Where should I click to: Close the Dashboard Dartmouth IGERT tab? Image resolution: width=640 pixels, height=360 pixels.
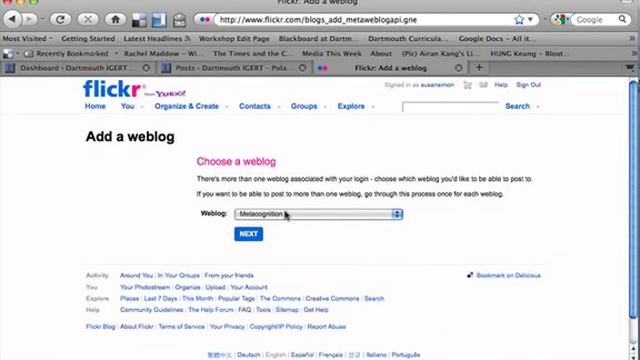point(146,68)
